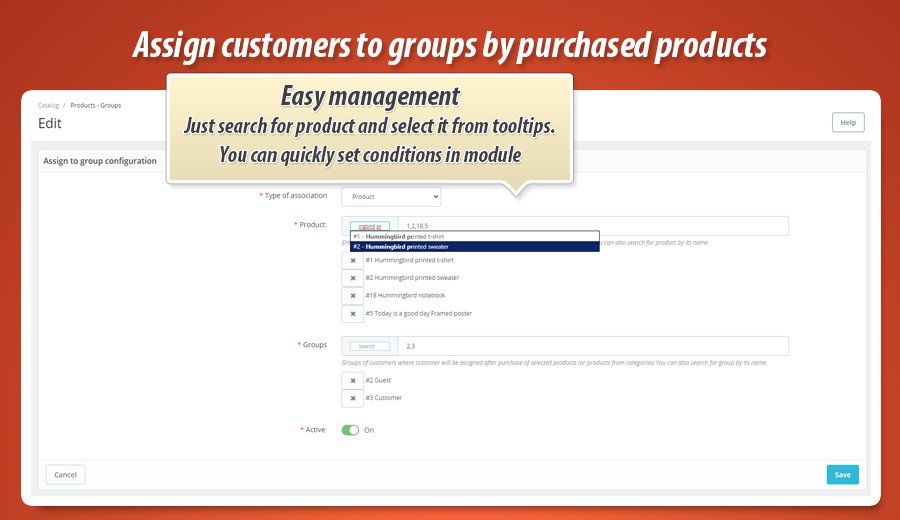
Task: Go to Catalog in the breadcrumb
Action: click(48, 105)
